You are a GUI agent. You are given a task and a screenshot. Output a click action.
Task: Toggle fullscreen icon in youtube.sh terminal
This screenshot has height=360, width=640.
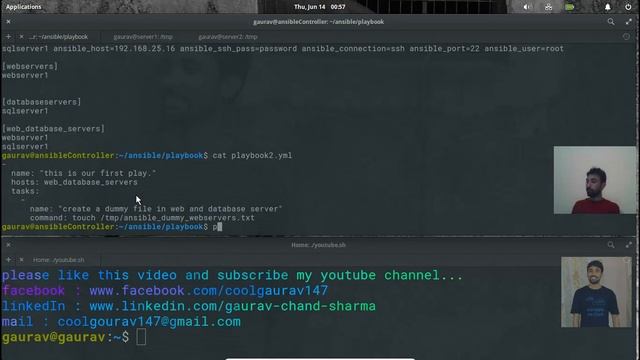coord(629,245)
